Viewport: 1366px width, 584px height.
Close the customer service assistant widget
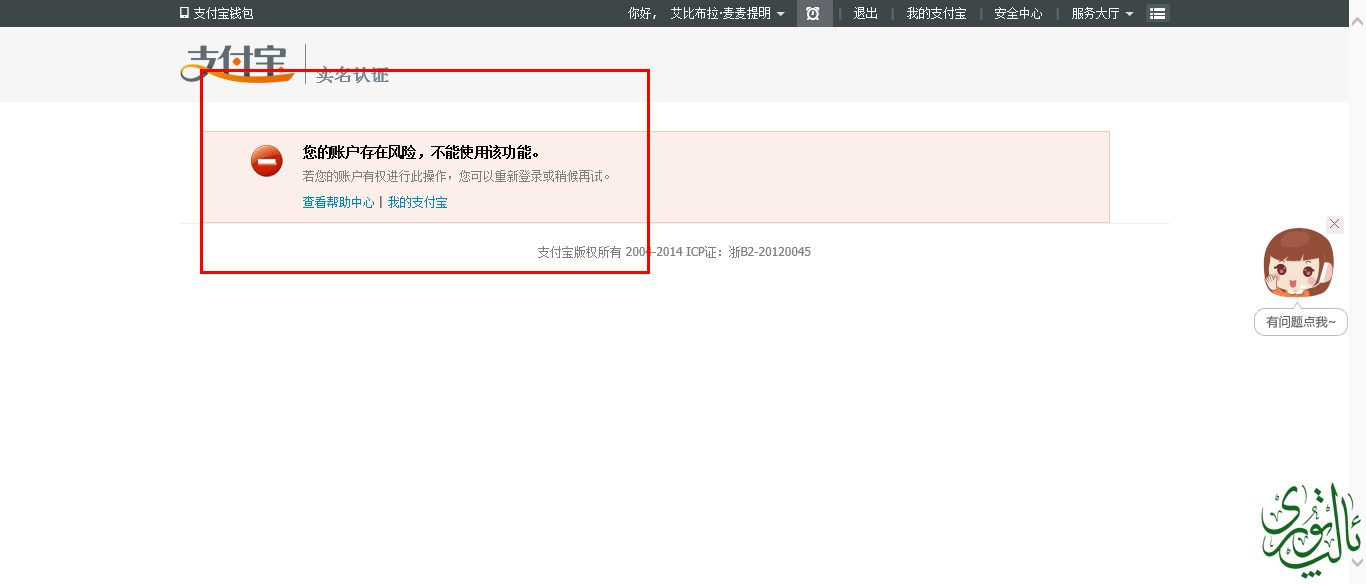(x=1335, y=224)
